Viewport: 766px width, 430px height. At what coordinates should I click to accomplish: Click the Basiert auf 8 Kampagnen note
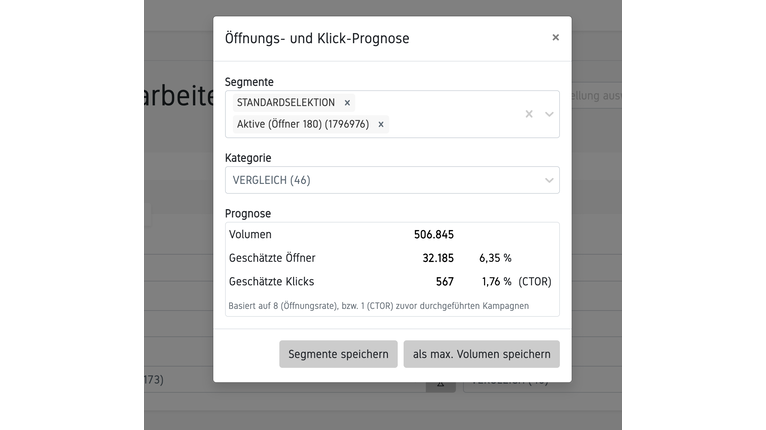point(379,305)
